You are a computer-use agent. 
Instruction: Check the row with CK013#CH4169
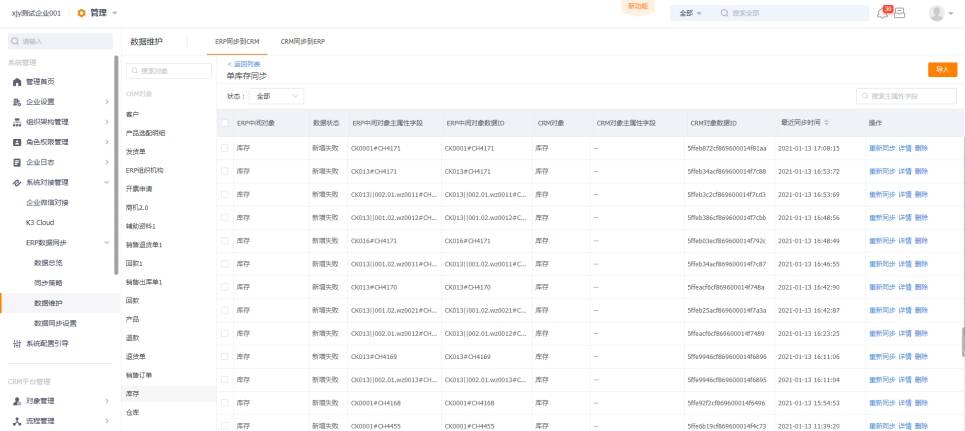(x=225, y=356)
